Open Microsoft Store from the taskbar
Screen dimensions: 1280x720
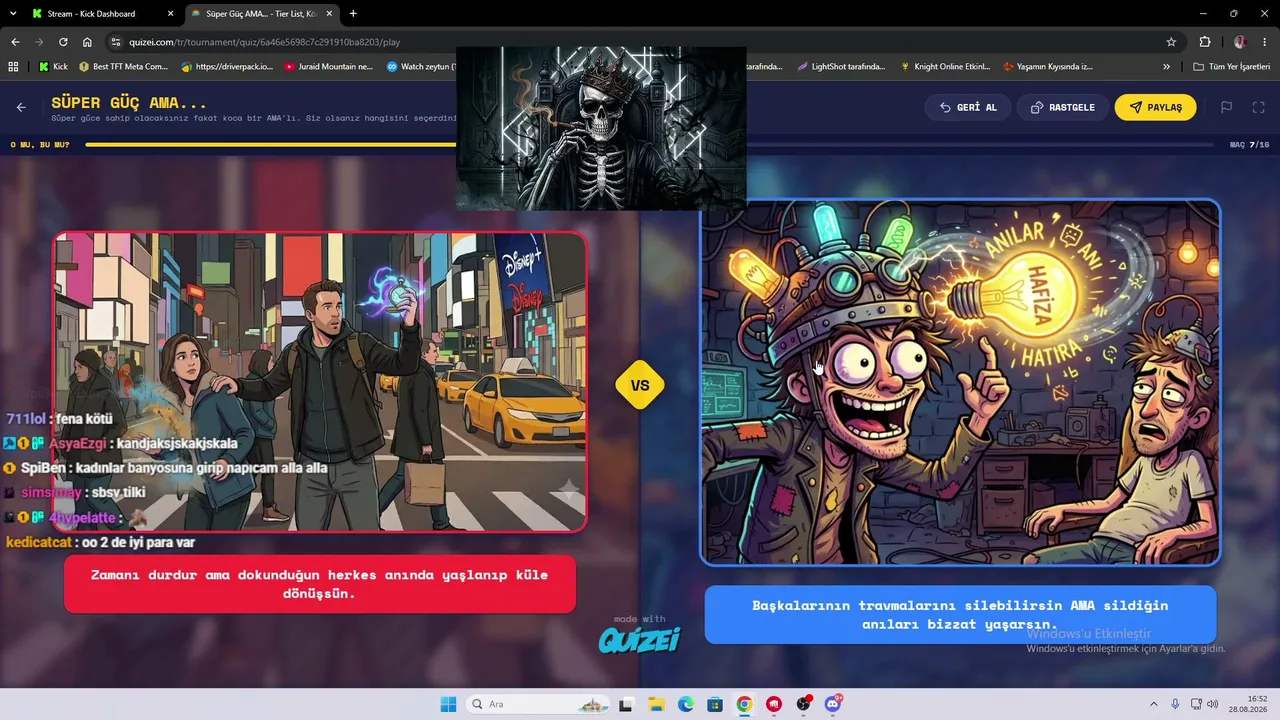click(715, 704)
